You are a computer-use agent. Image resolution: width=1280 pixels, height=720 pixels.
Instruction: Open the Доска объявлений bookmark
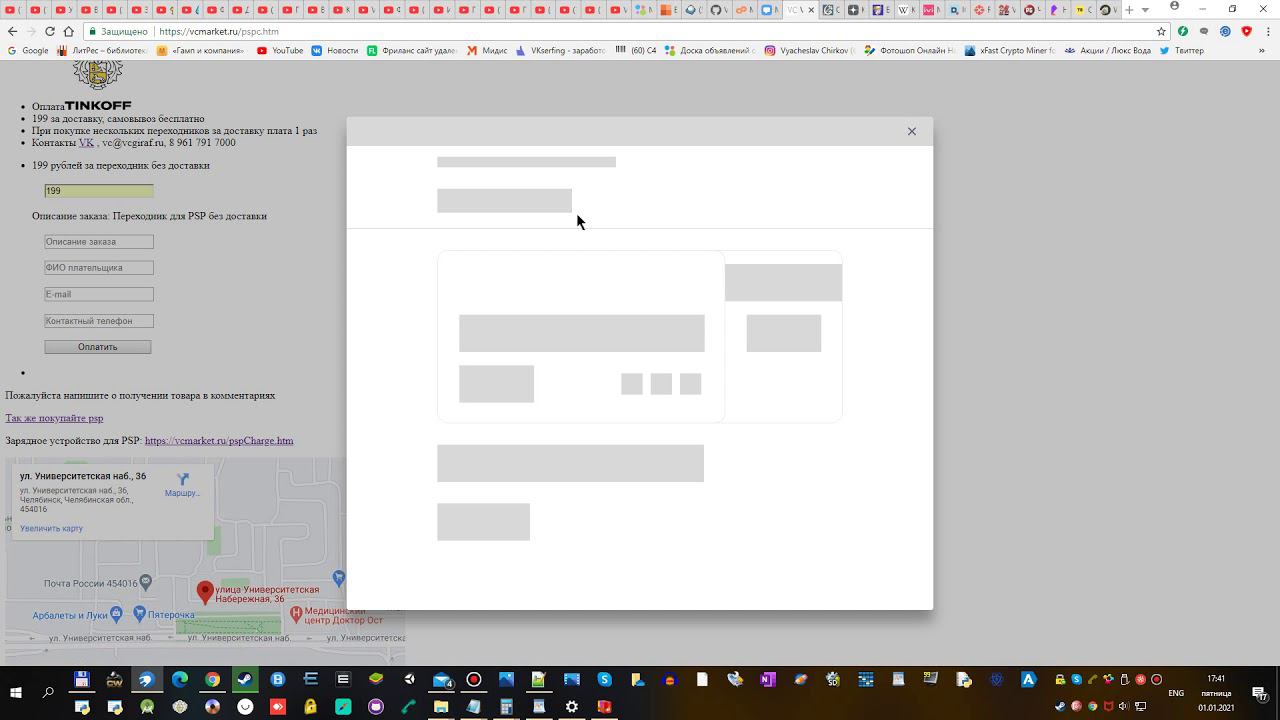710,50
